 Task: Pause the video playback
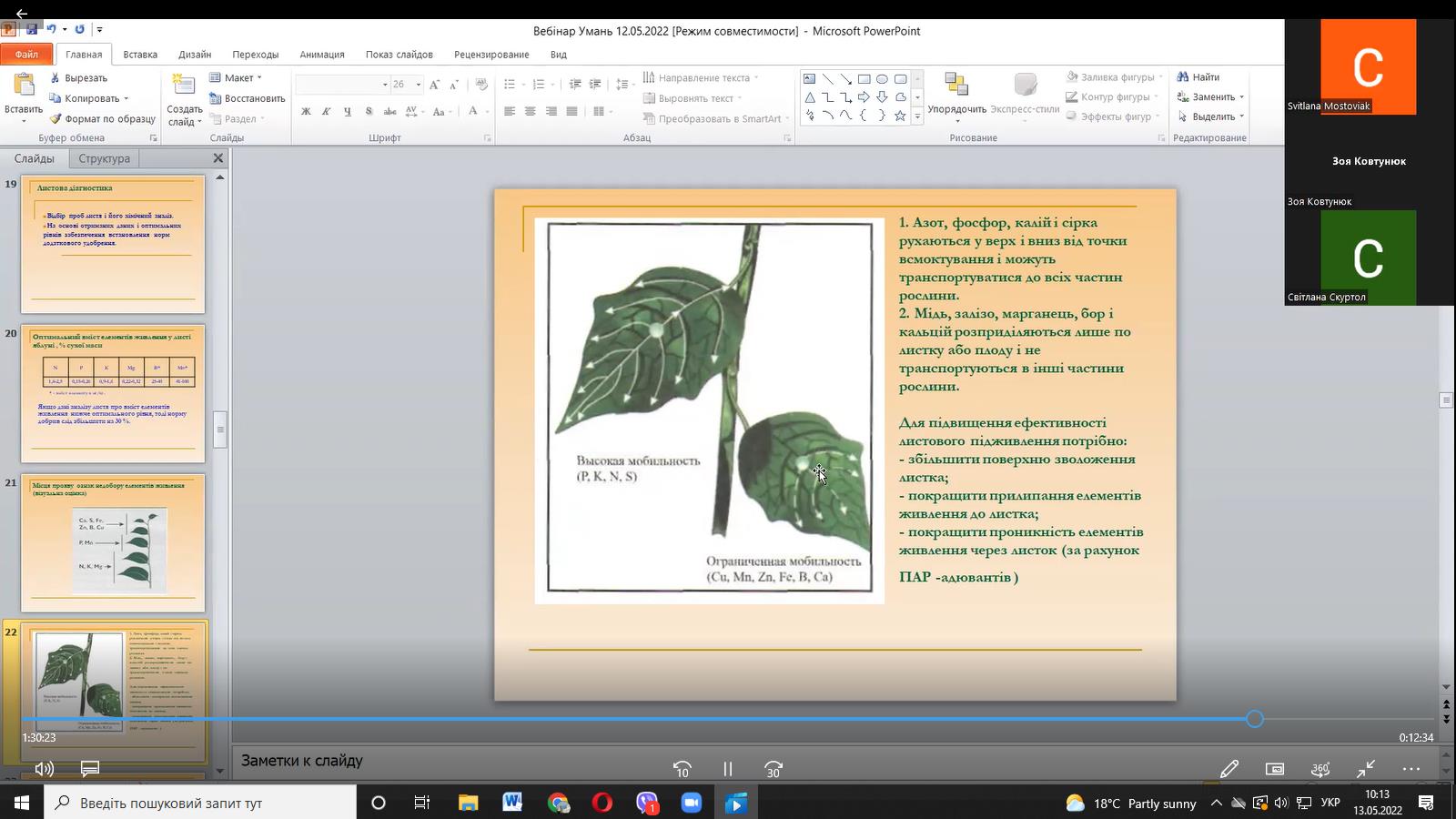point(727,769)
